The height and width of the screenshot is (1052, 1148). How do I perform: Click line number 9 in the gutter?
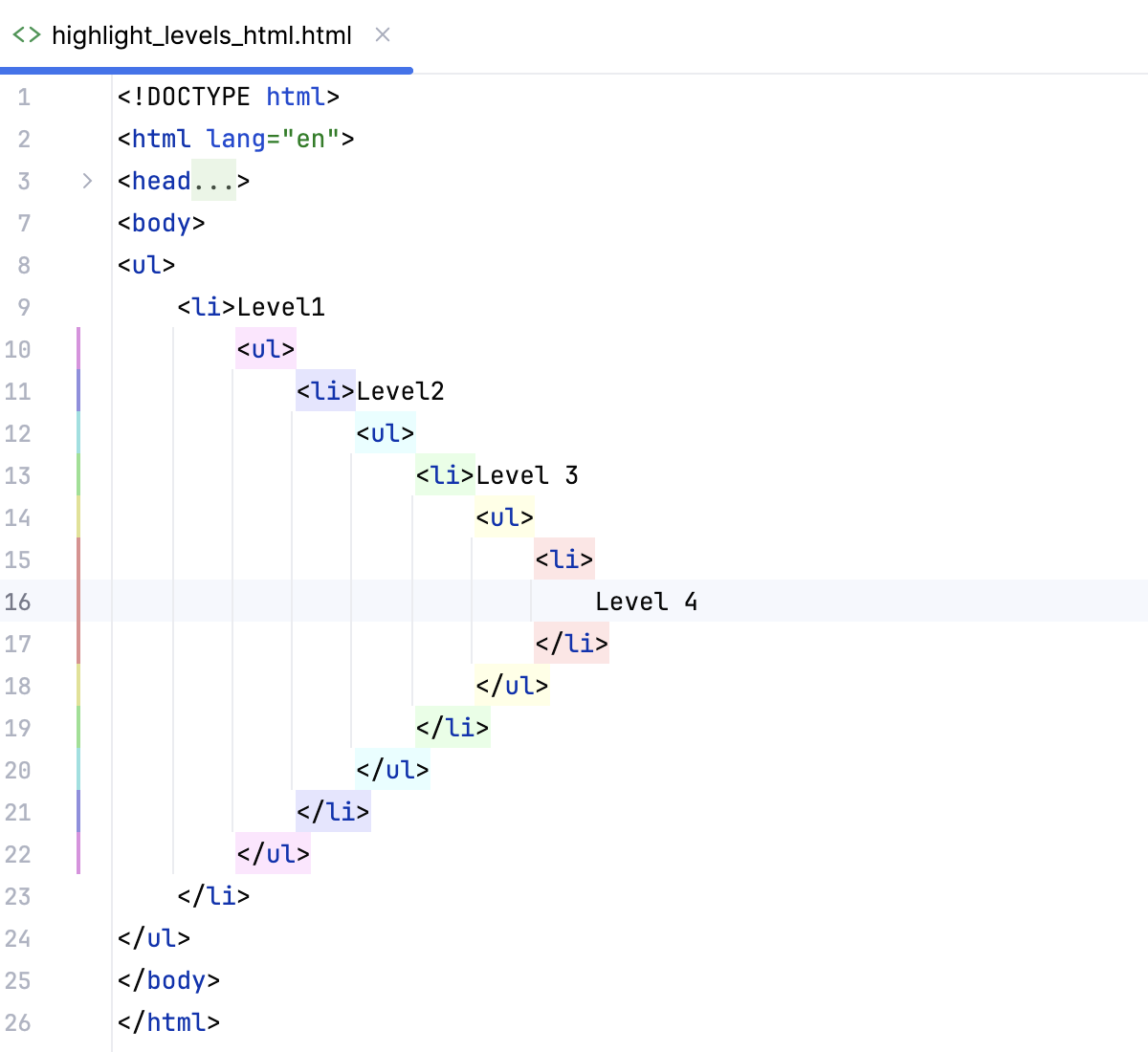(x=24, y=307)
